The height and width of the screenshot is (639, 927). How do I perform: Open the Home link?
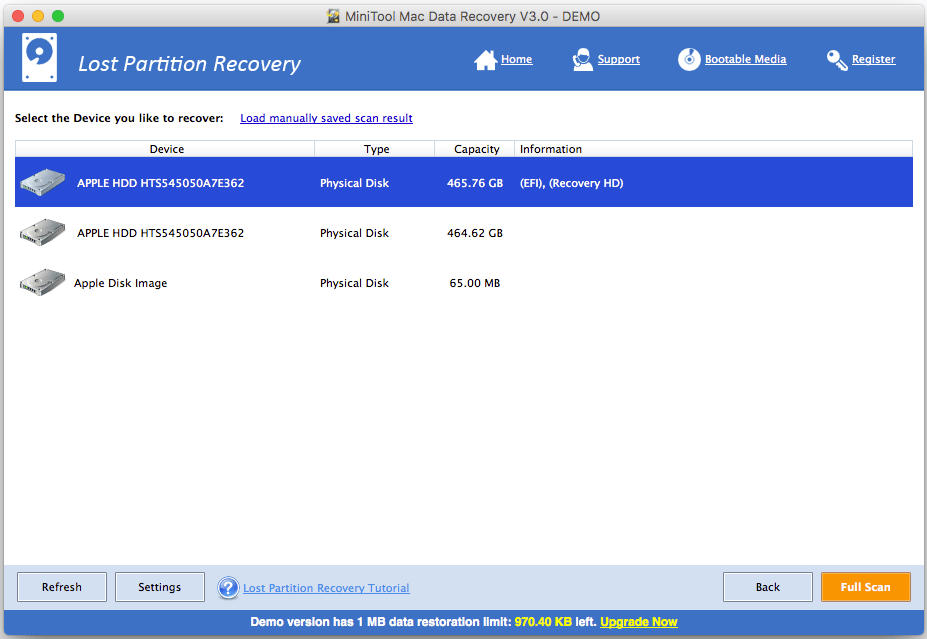[516, 59]
